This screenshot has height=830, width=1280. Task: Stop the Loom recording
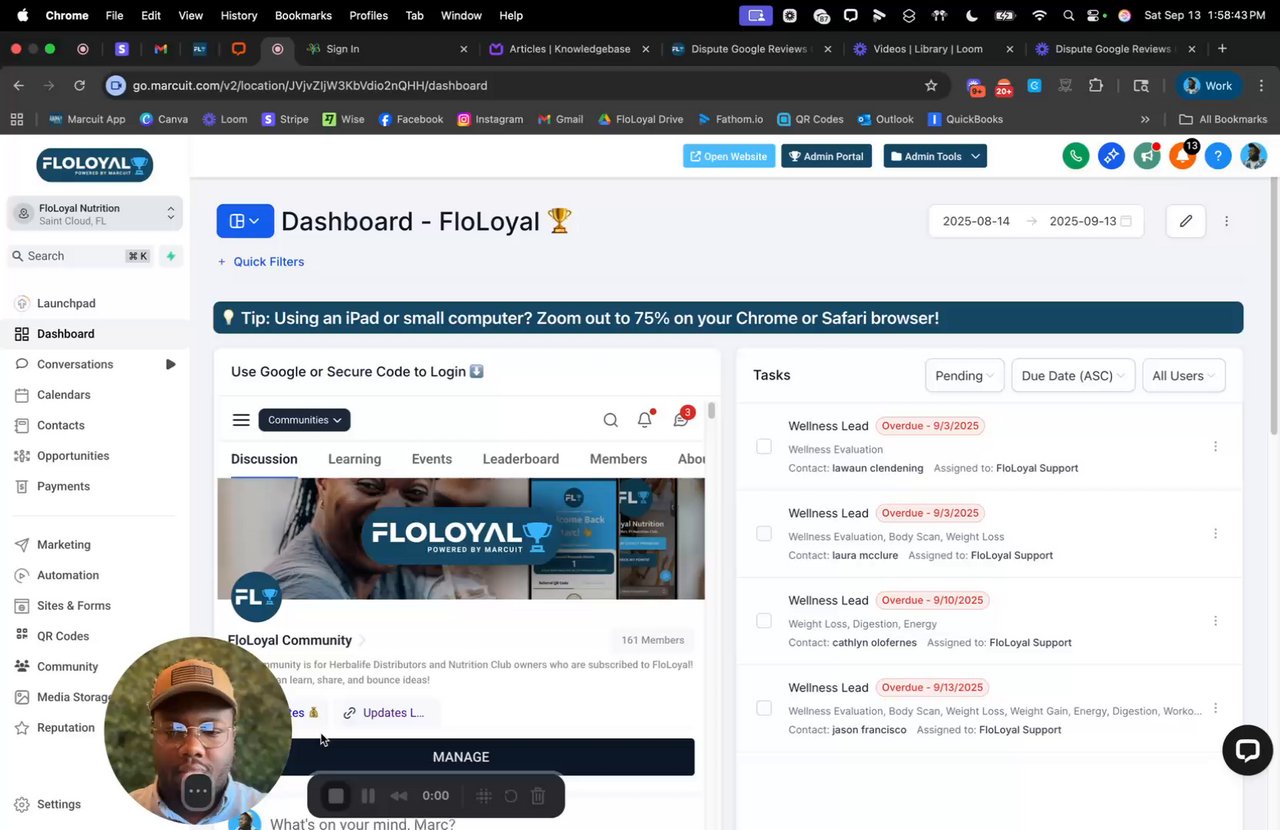[336, 796]
